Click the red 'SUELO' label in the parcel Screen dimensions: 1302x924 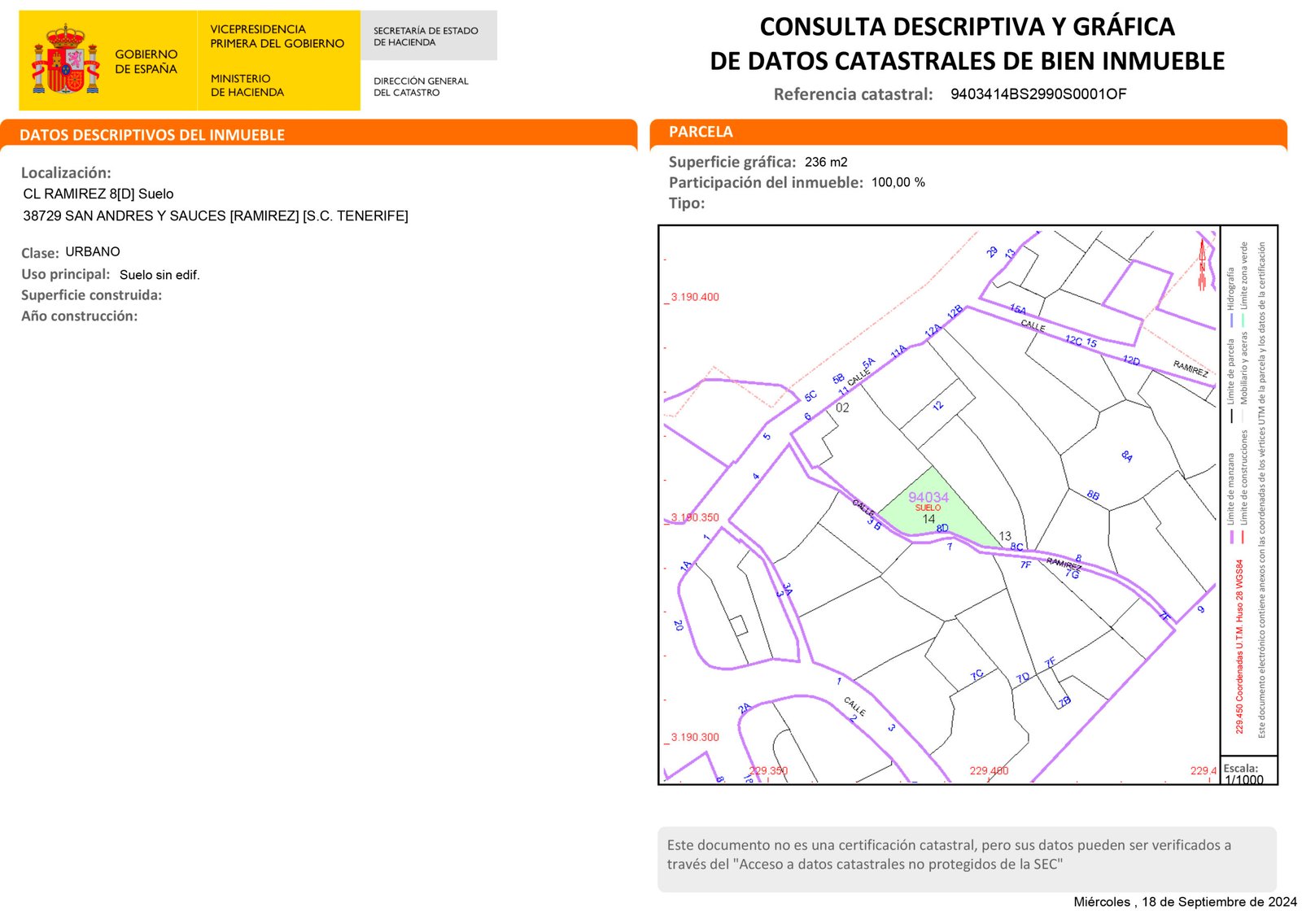pyautogui.click(x=928, y=508)
